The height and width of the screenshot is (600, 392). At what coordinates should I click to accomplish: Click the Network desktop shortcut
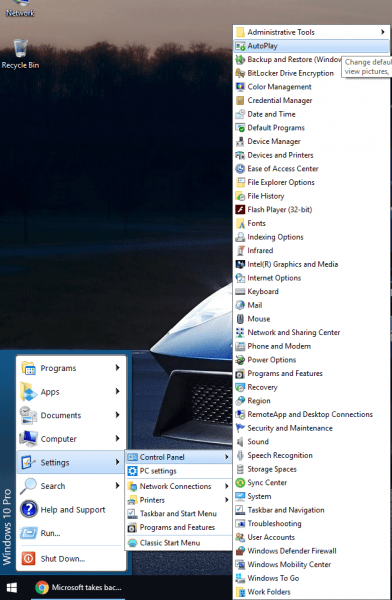[20, 8]
